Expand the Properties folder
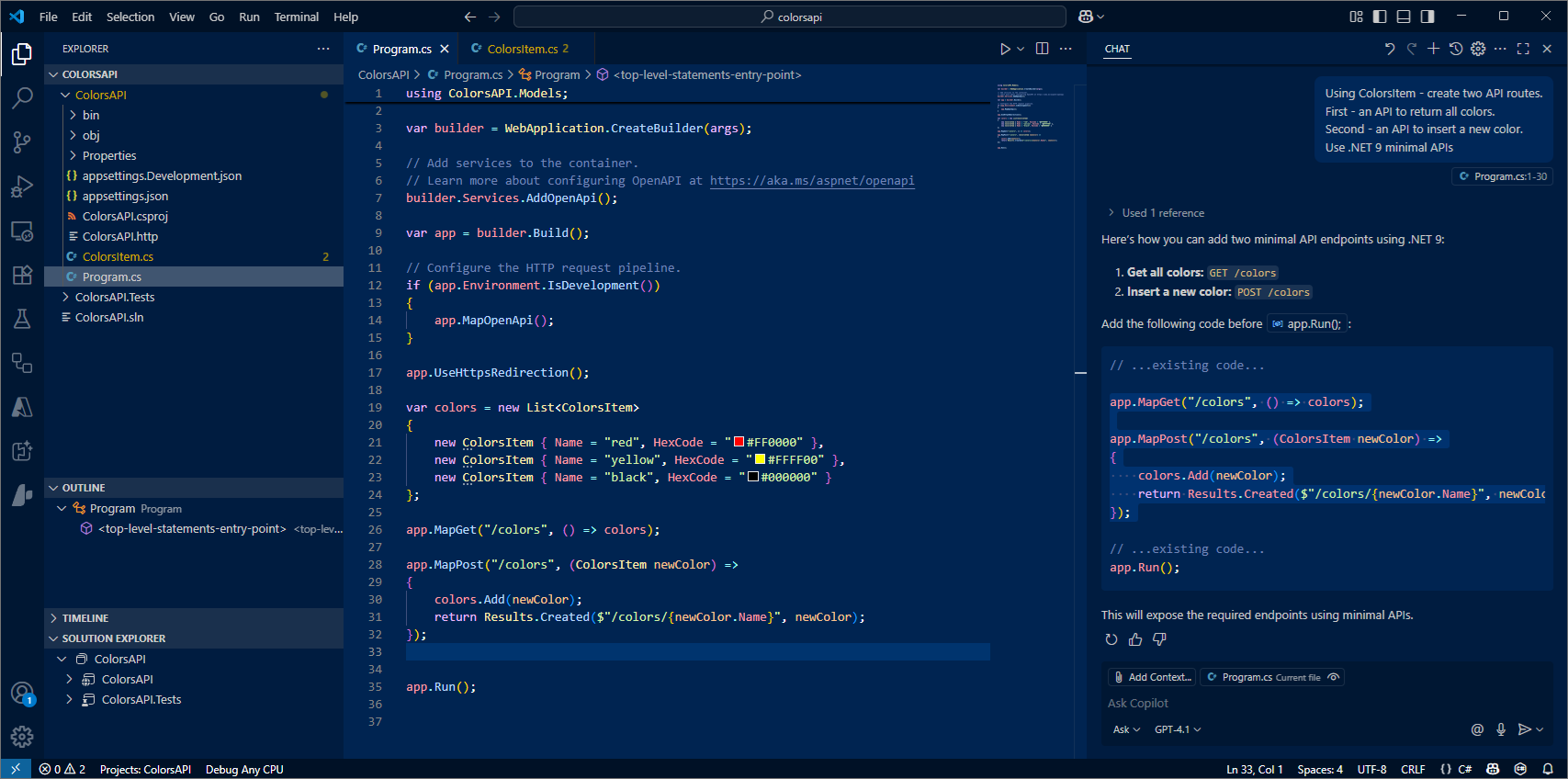 [108, 156]
